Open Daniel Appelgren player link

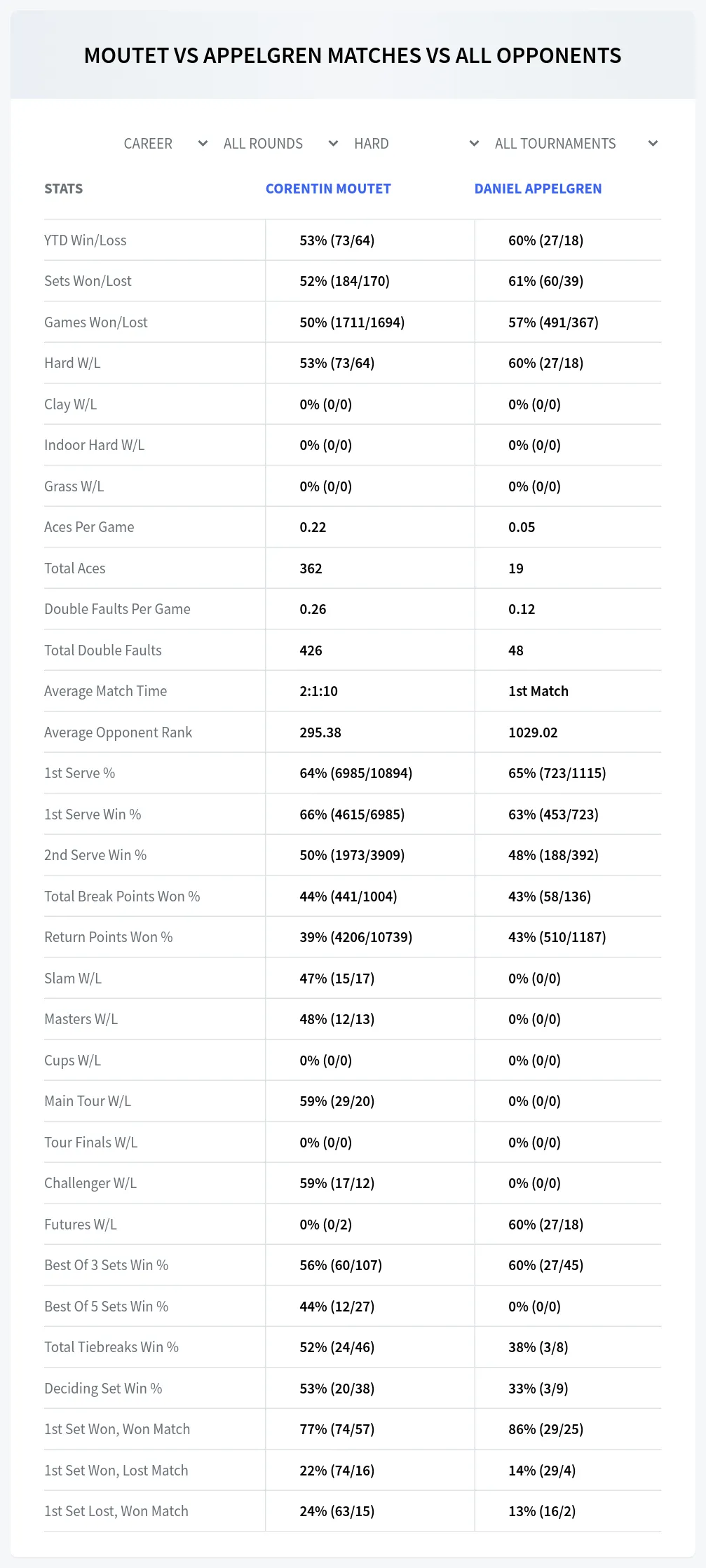click(x=538, y=189)
